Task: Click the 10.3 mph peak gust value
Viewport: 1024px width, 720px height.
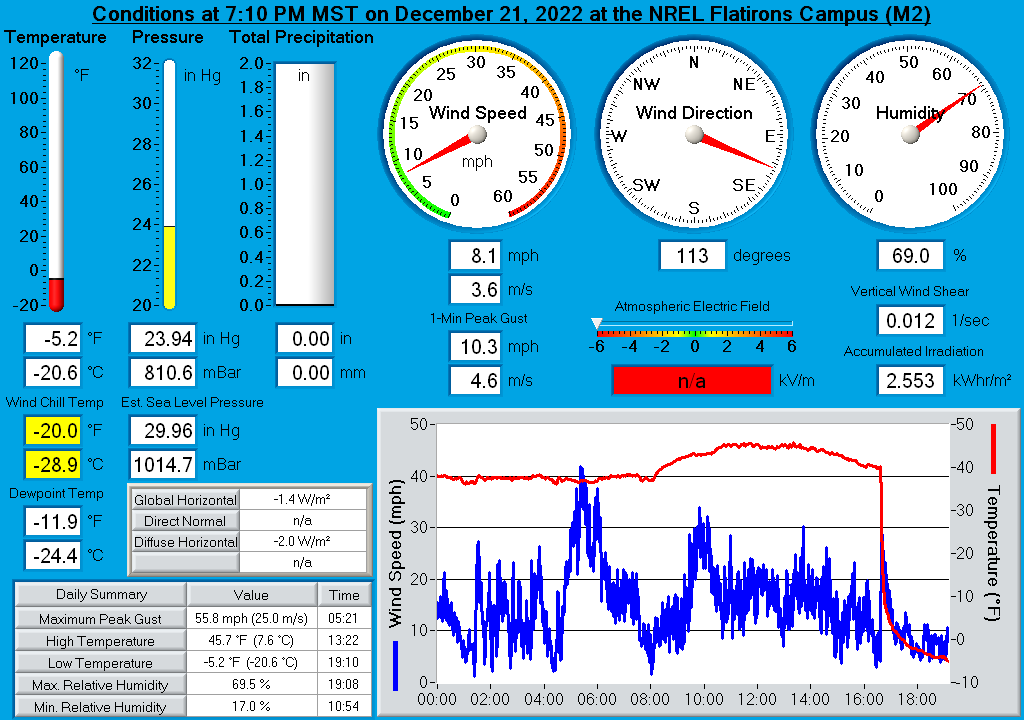Action: click(x=475, y=346)
